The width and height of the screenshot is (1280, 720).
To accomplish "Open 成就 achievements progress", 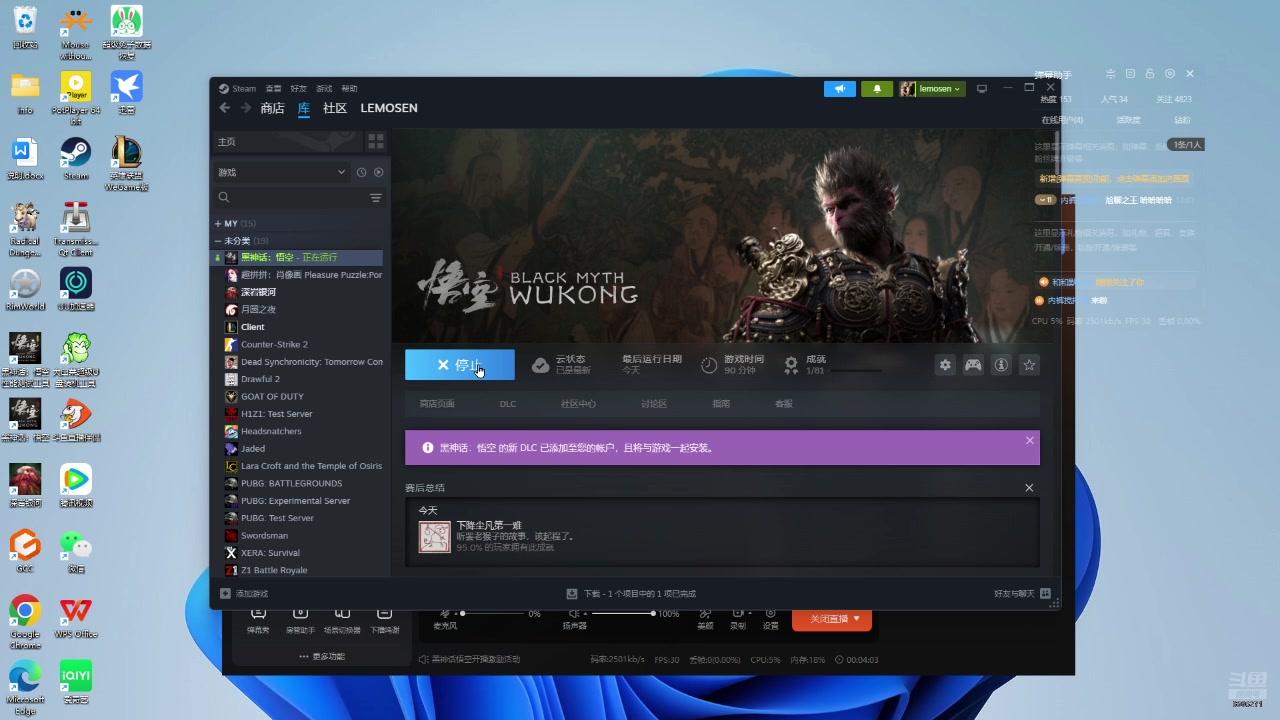I will (832, 365).
